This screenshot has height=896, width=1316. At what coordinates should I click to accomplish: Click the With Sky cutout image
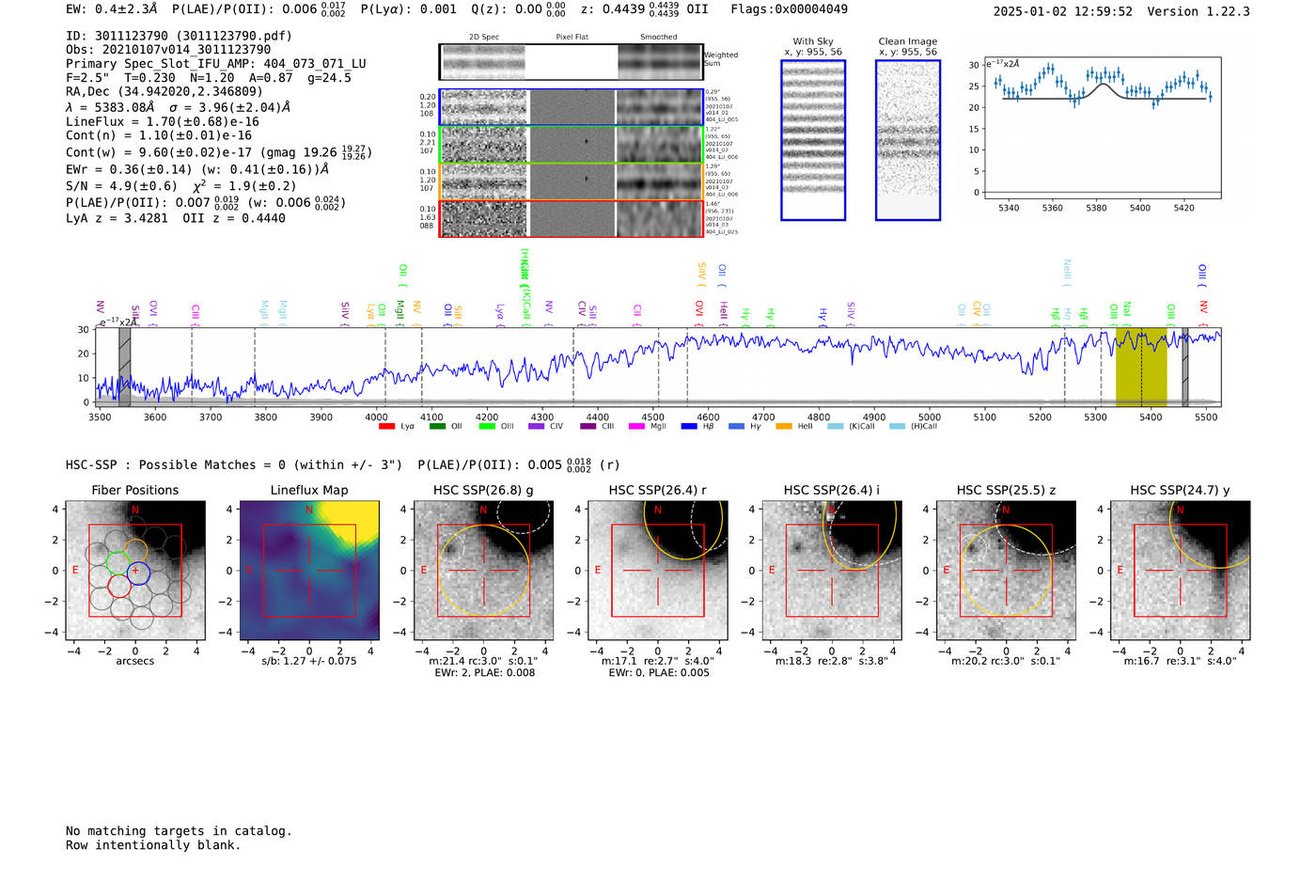(x=813, y=140)
